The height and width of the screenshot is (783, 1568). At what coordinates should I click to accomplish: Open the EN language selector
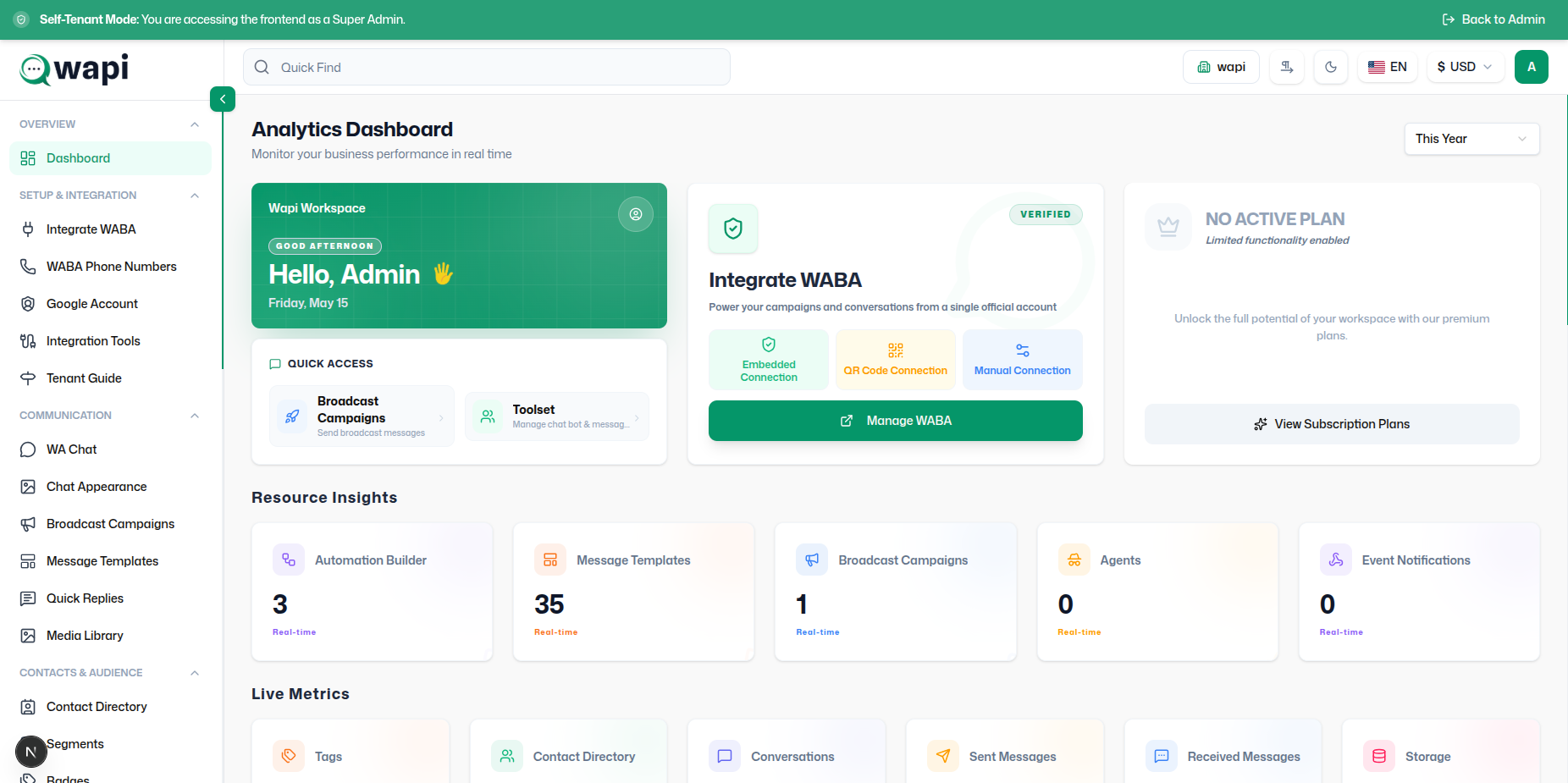click(1388, 67)
